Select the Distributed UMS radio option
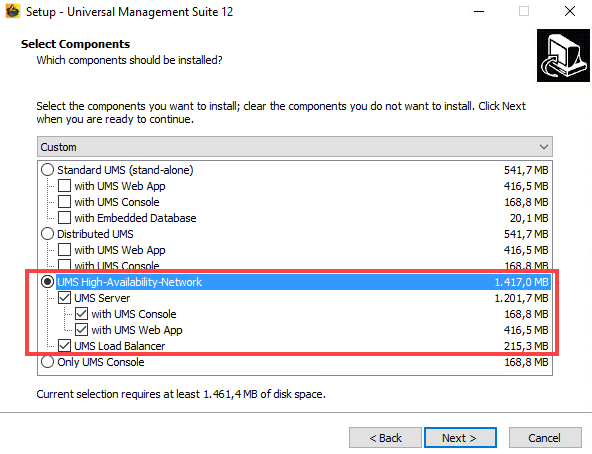 point(47,234)
